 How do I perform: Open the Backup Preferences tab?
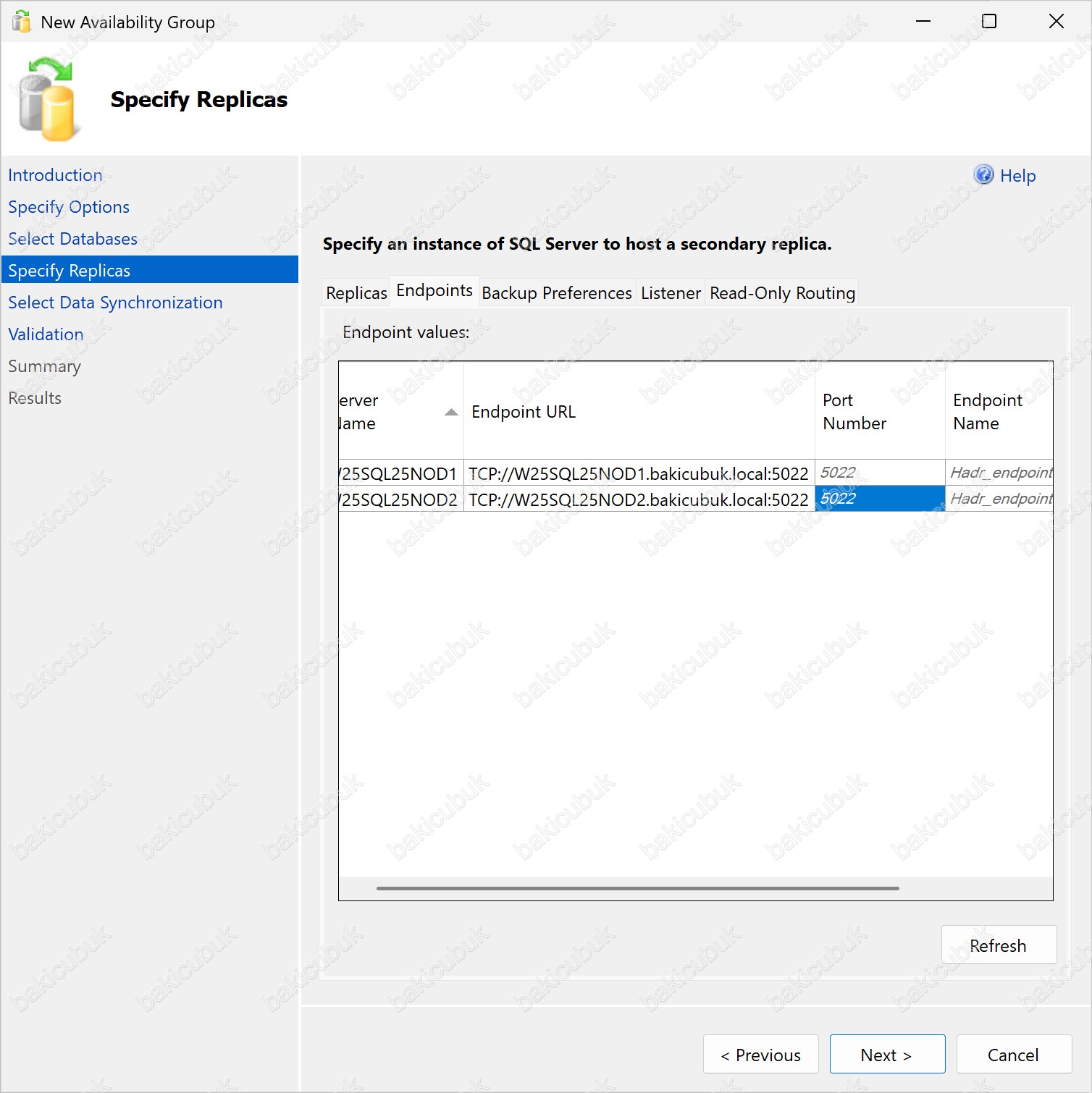[556, 293]
